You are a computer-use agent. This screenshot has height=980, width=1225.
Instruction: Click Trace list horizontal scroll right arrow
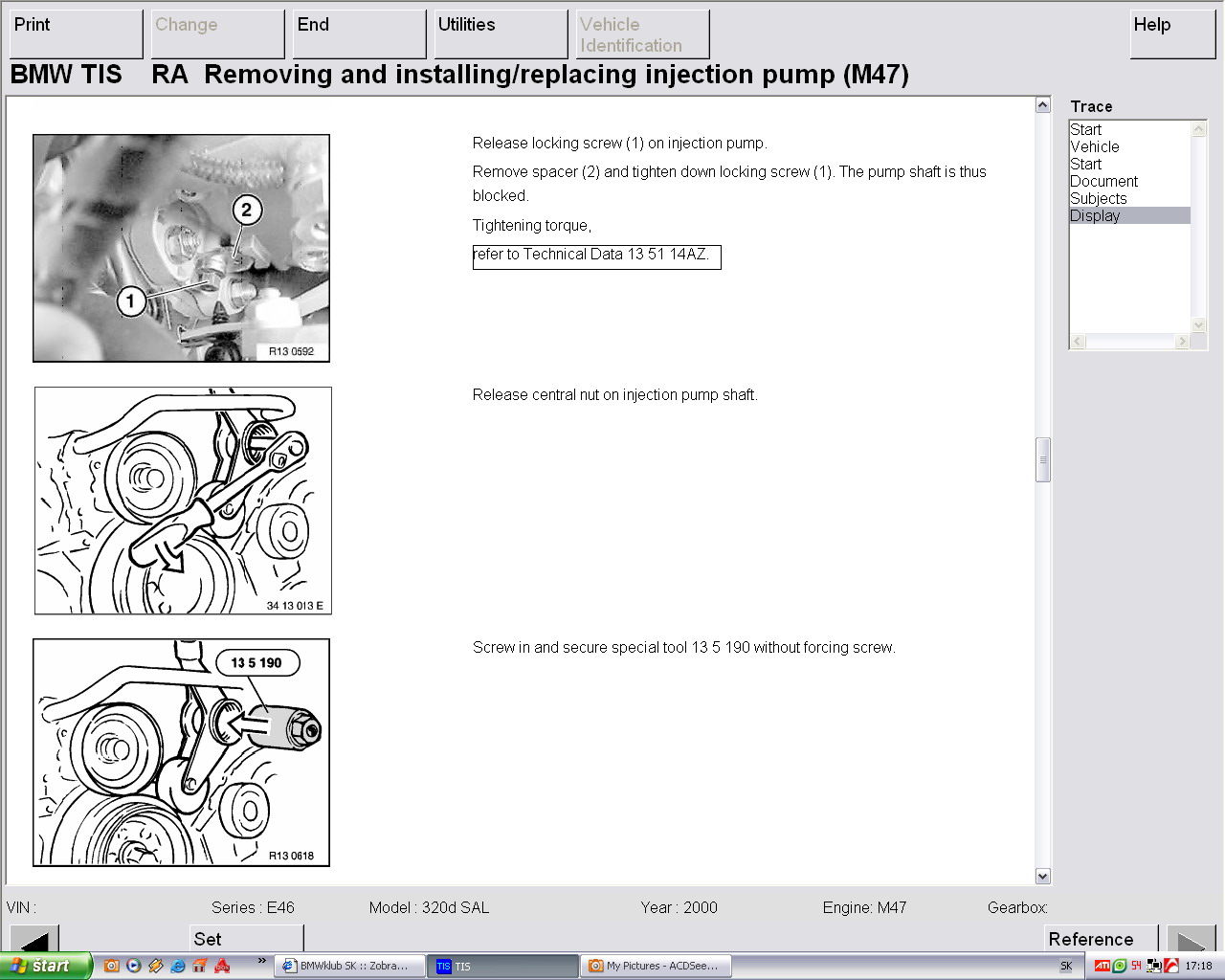point(1183,341)
